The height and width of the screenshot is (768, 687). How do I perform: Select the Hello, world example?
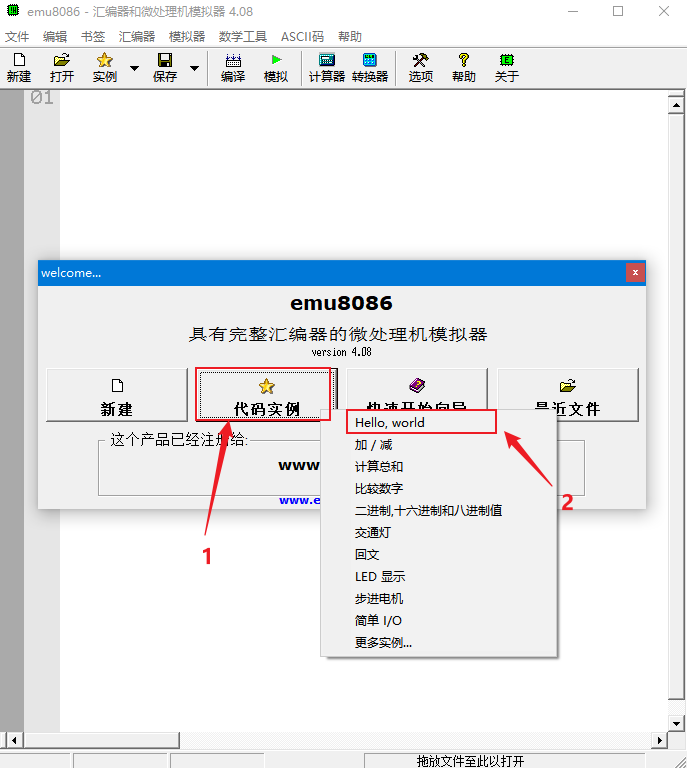point(438,422)
